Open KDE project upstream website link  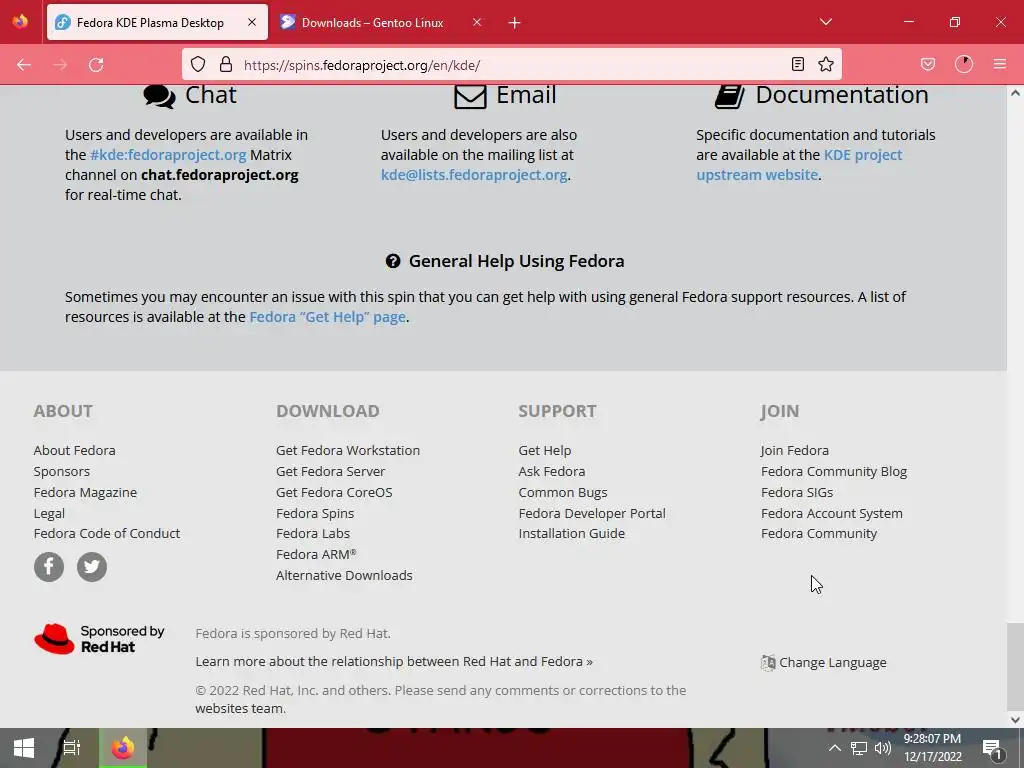(799, 165)
